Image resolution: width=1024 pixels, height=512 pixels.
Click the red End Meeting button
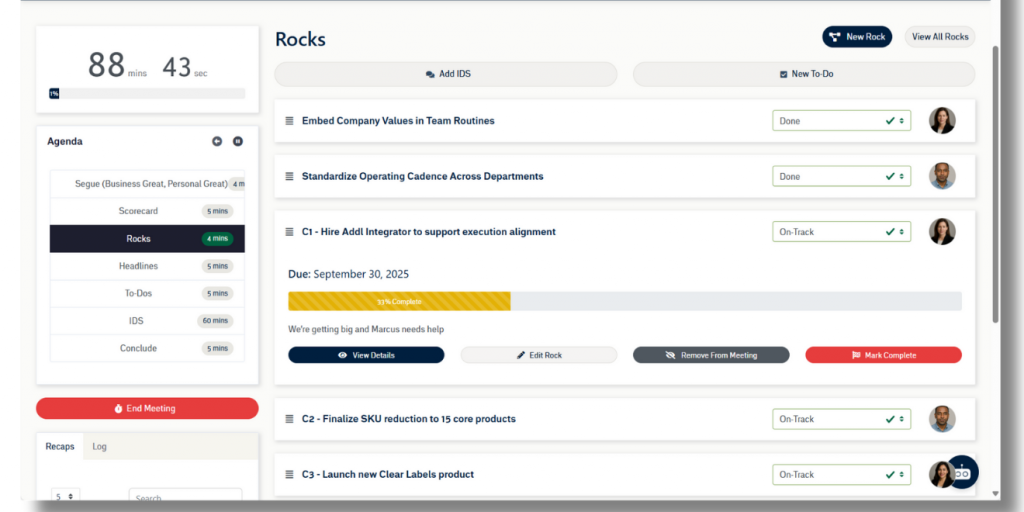(x=147, y=408)
